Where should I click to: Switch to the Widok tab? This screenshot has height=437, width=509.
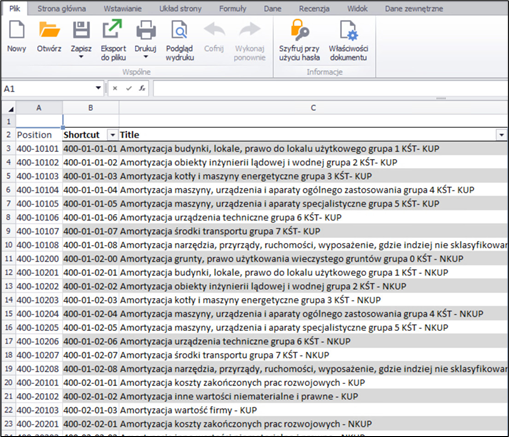point(357,9)
